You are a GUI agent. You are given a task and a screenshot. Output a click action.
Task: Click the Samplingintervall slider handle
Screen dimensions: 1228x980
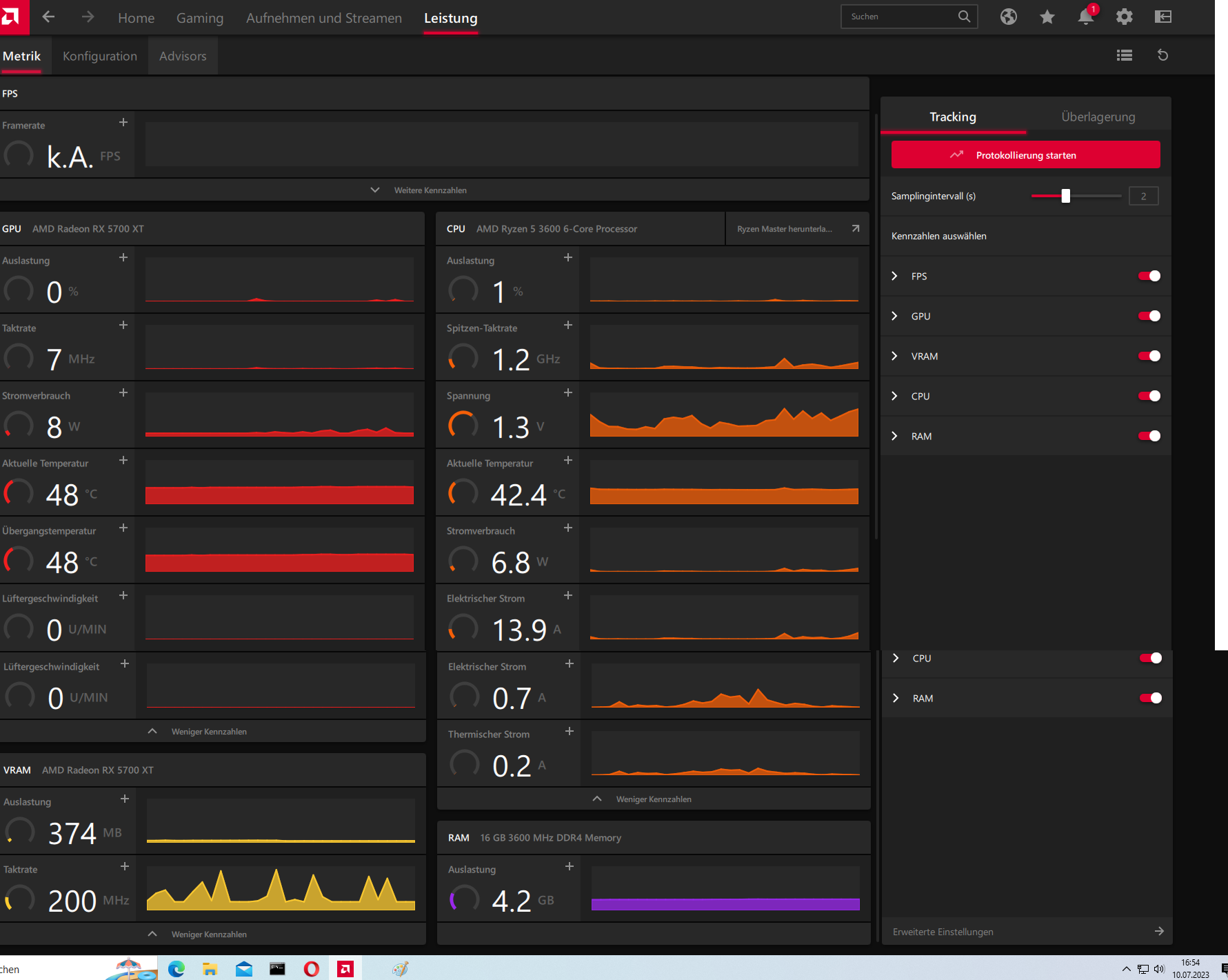(x=1065, y=196)
